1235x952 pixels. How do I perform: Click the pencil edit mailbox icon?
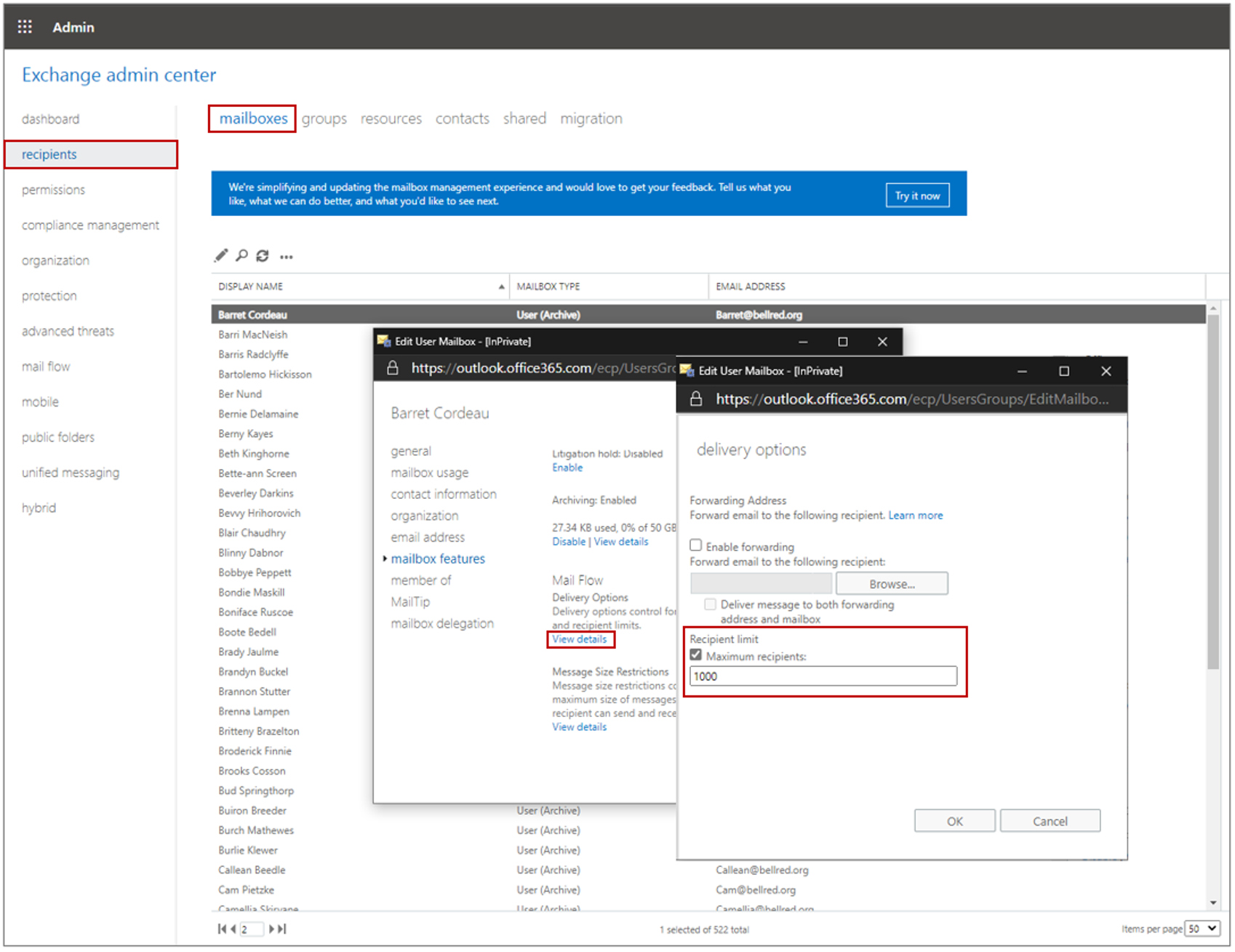tap(220, 256)
